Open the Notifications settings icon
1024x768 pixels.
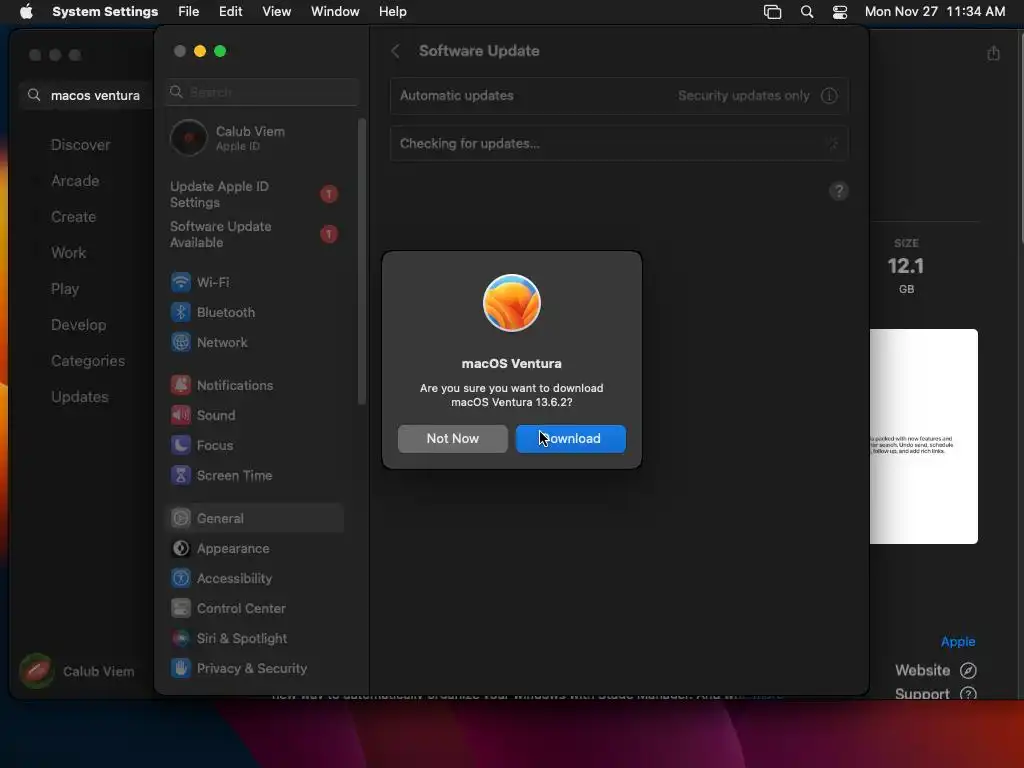[x=181, y=385]
